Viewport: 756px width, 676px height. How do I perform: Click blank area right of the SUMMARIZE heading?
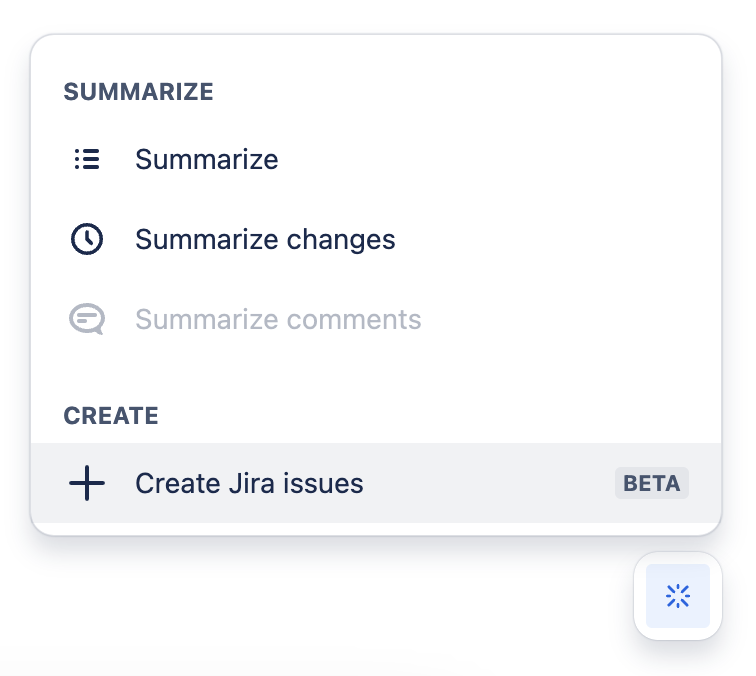click(x=450, y=93)
